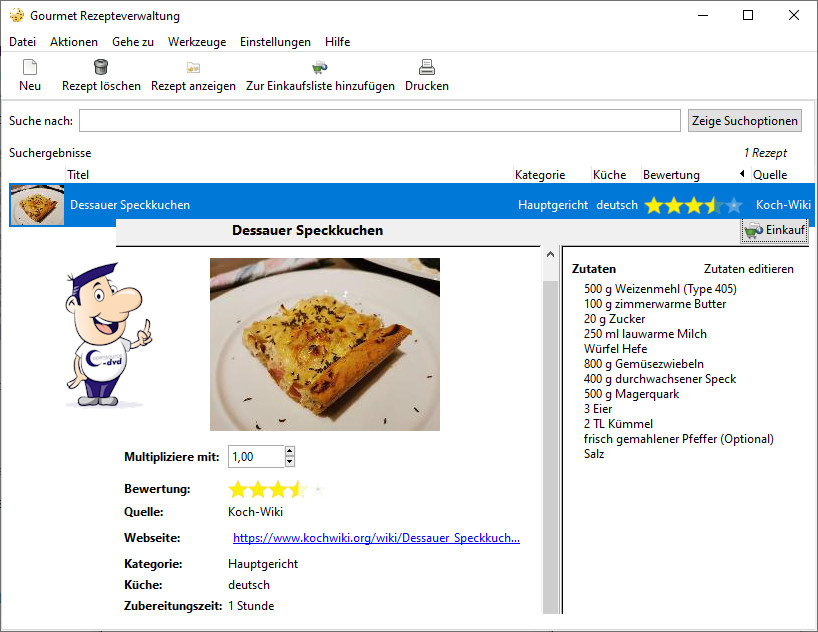The width and height of the screenshot is (818, 632).
Task: Click Zeige Suchoptionen button
Action: click(x=745, y=121)
